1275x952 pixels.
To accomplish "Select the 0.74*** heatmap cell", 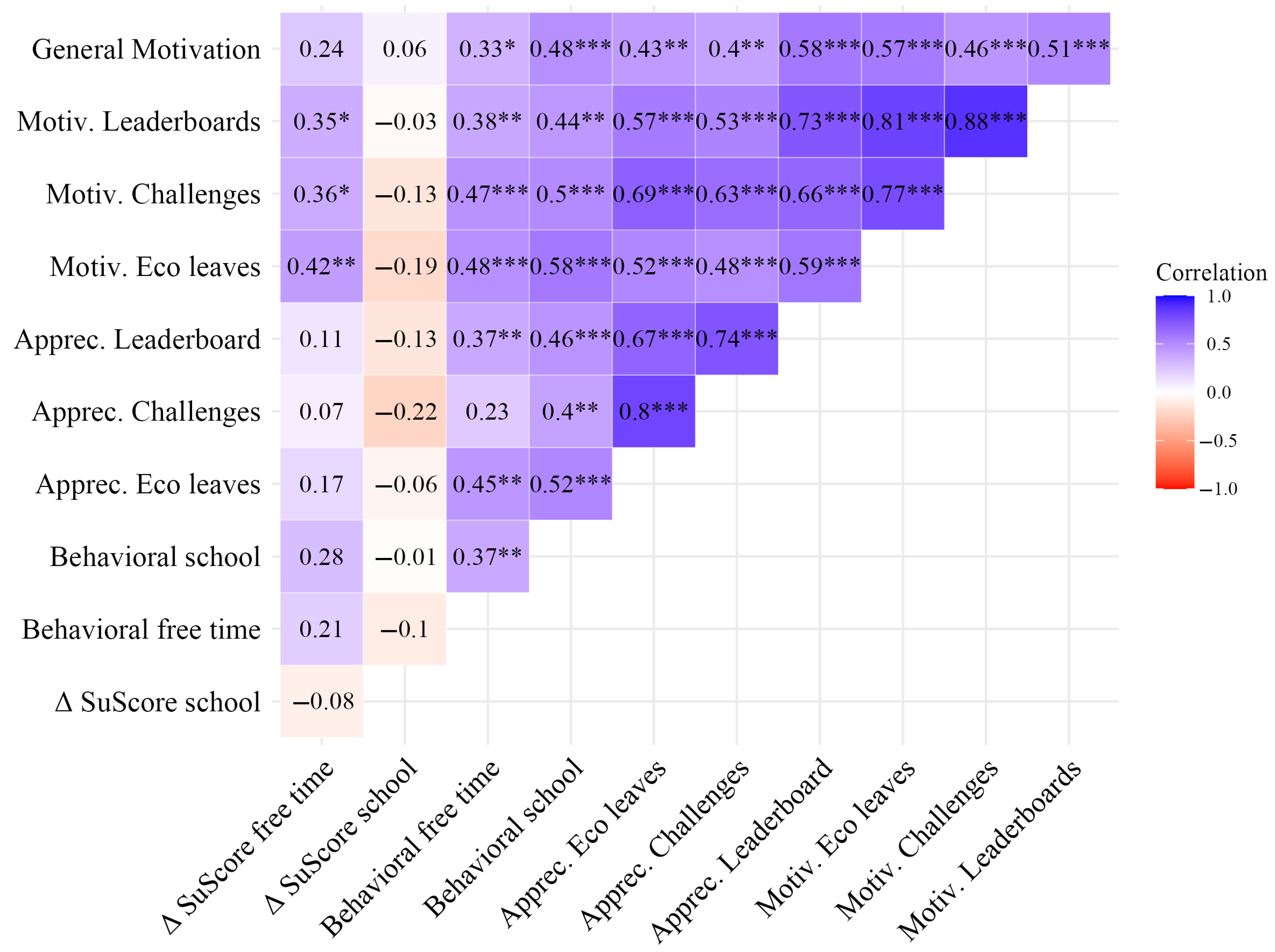I will (x=736, y=339).
